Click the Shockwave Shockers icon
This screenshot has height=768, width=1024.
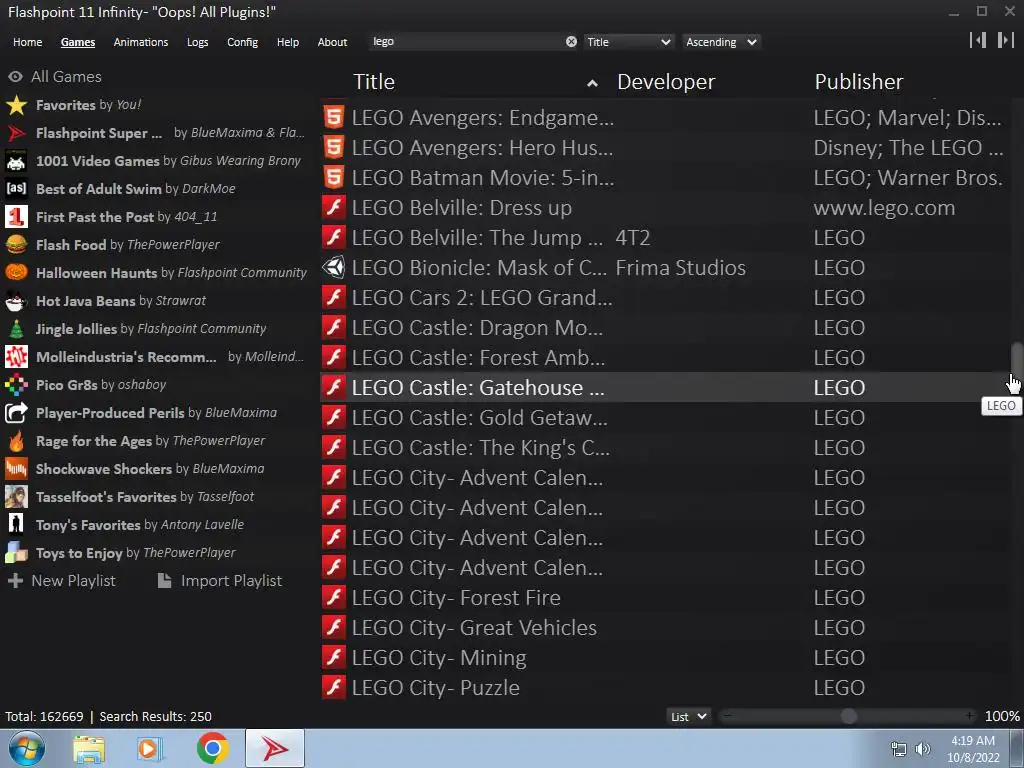pos(16,469)
